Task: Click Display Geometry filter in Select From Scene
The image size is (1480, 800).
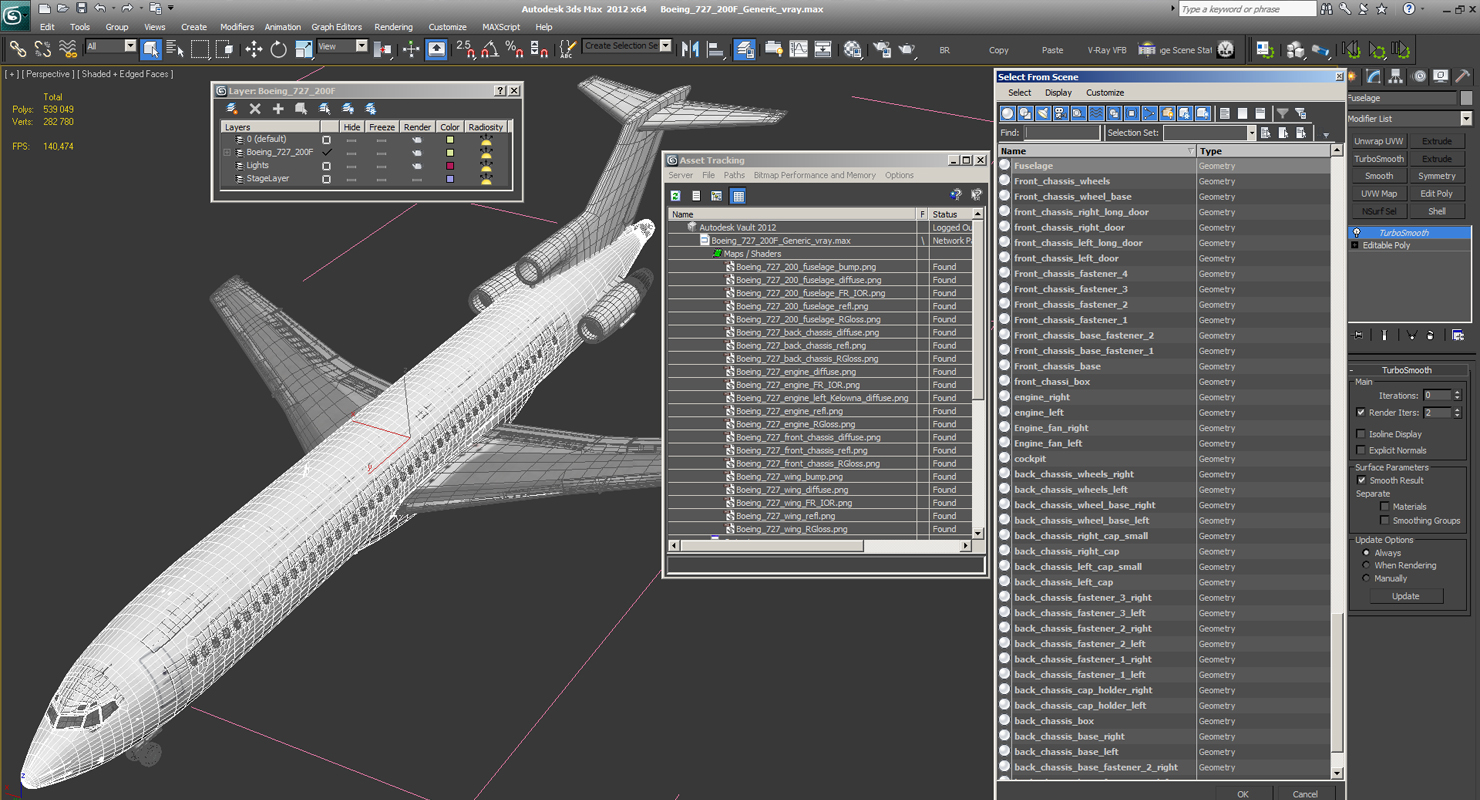Action: [x=1008, y=113]
